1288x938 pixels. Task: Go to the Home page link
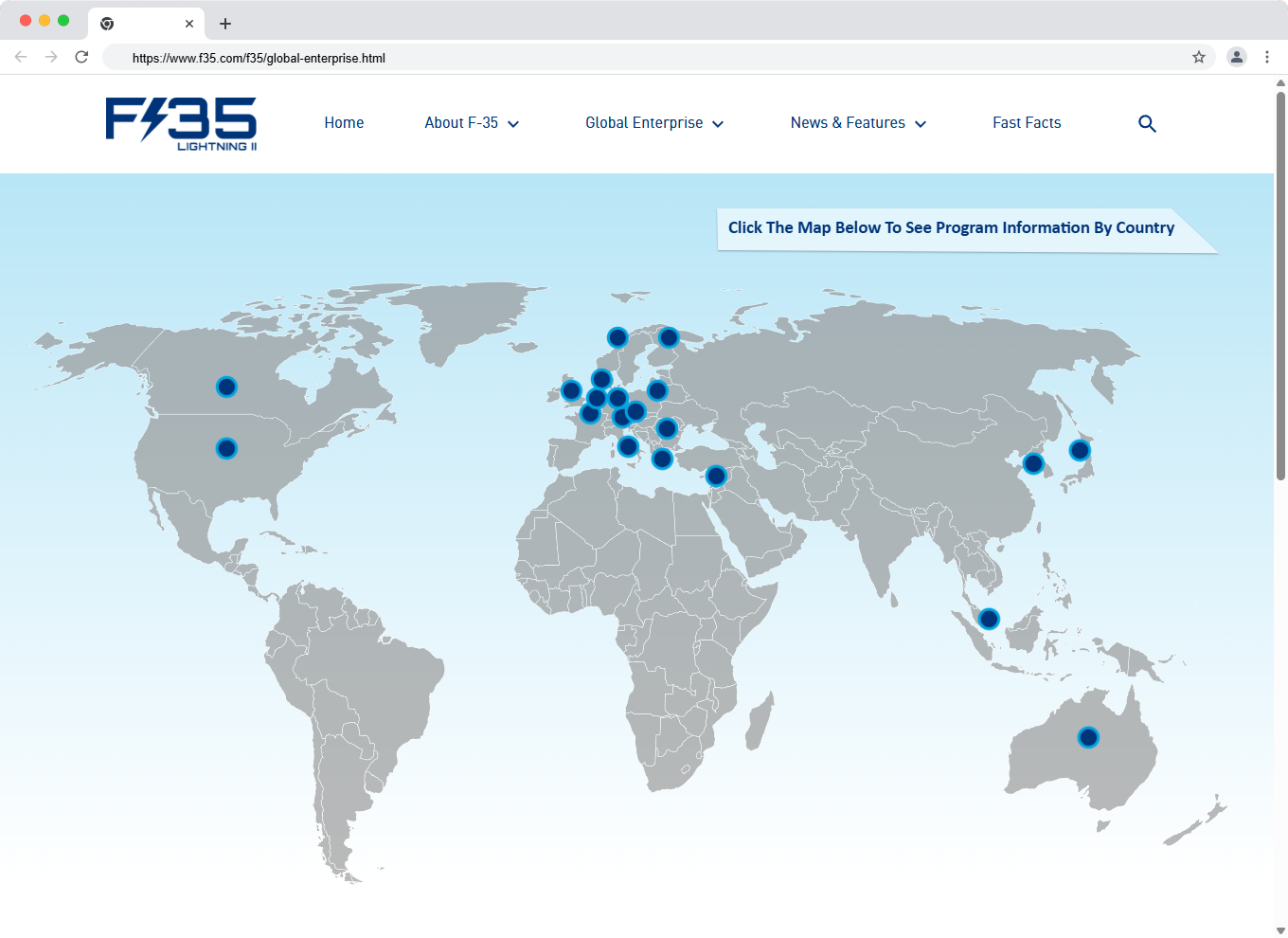click(x=344, y=123)
